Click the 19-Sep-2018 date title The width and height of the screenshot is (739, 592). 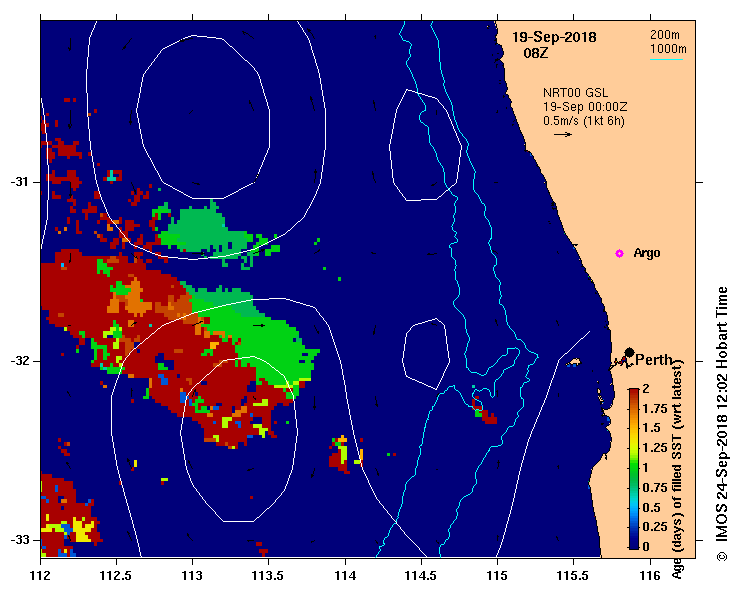click(x=554, y=37)
